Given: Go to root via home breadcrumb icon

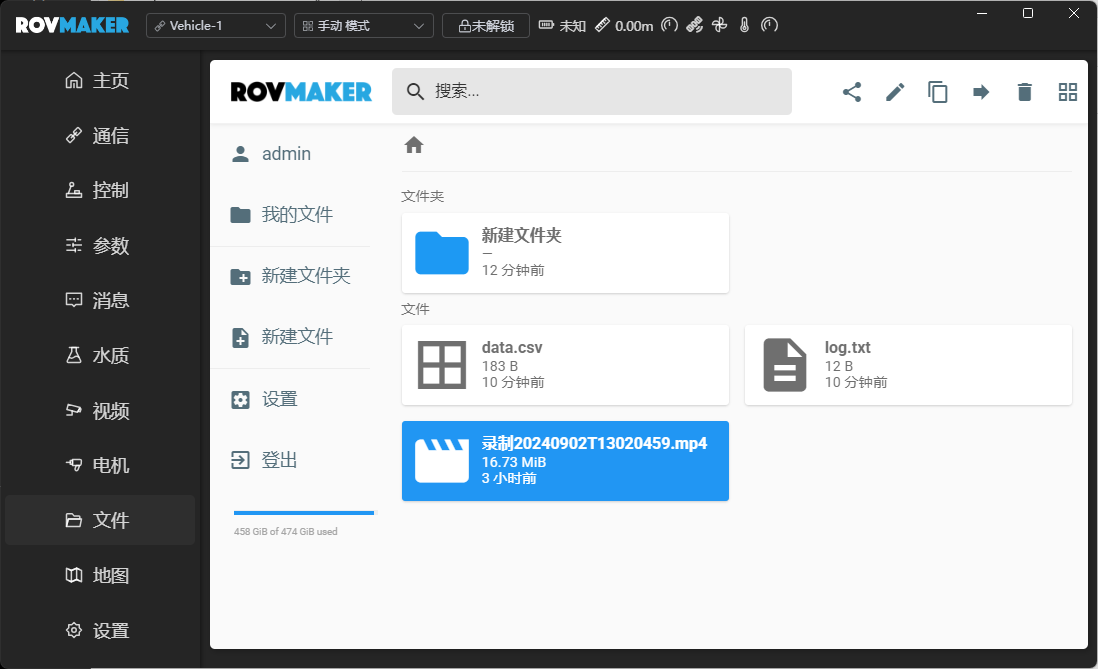Looking at the screenshot, I should [414, 146].
